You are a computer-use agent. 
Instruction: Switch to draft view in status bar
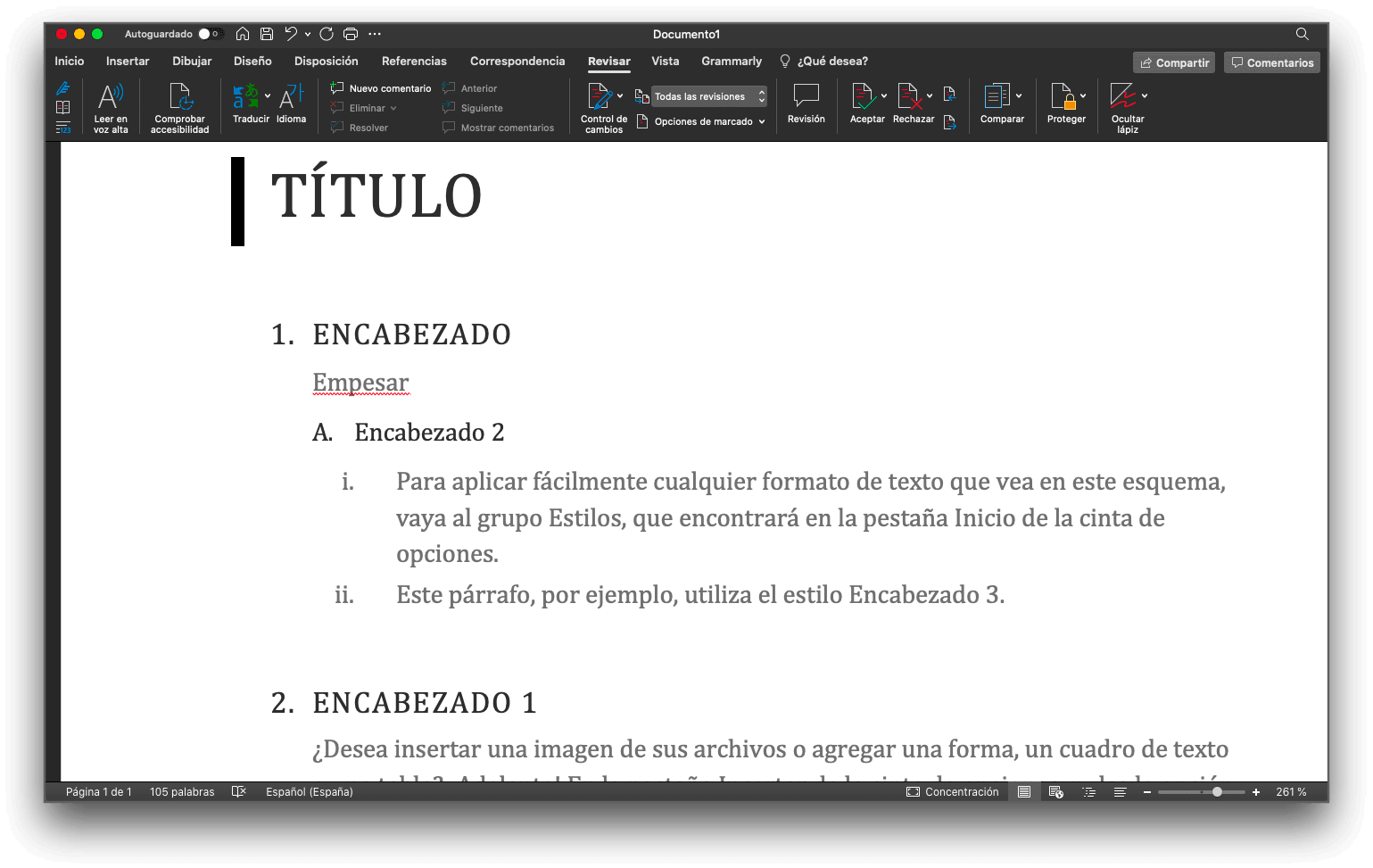[1120, 791]
